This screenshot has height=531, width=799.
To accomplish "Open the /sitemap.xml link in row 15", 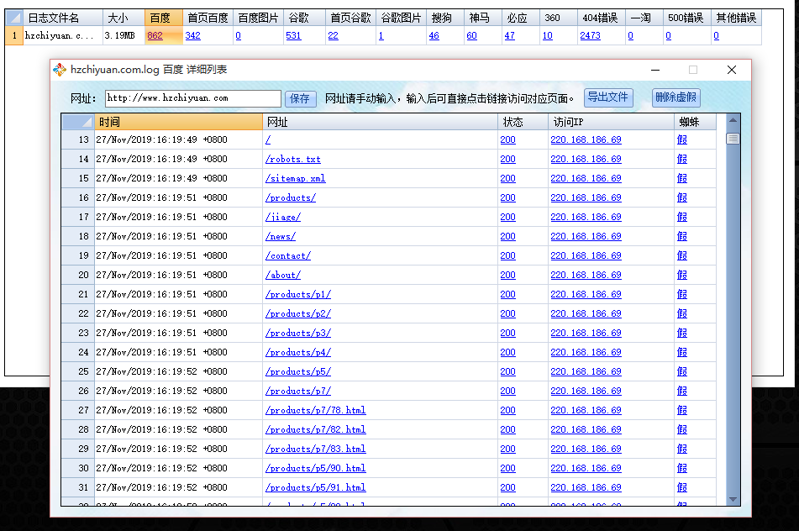I will (295, 178).
